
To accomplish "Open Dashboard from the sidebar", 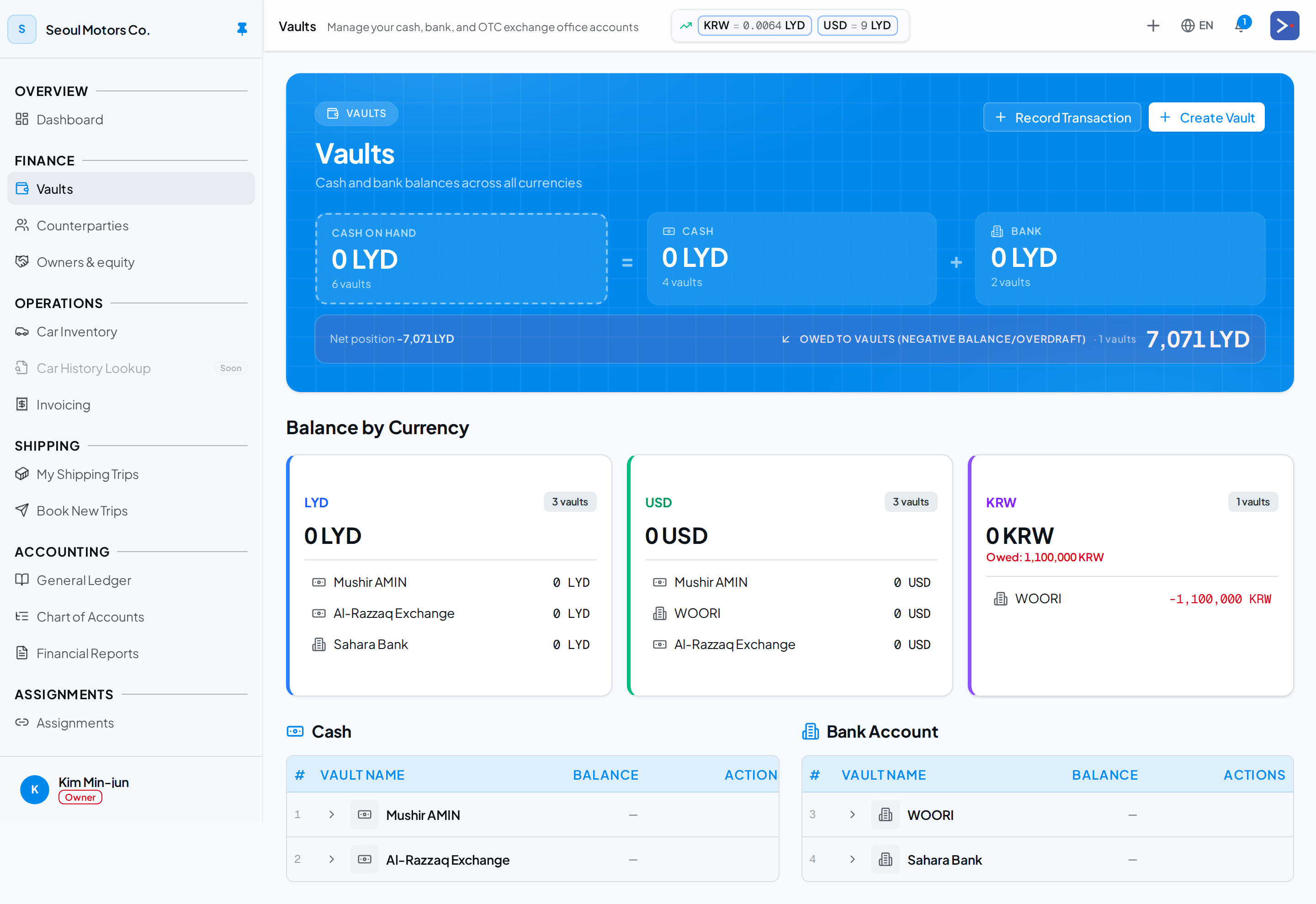I will [131, 120].
